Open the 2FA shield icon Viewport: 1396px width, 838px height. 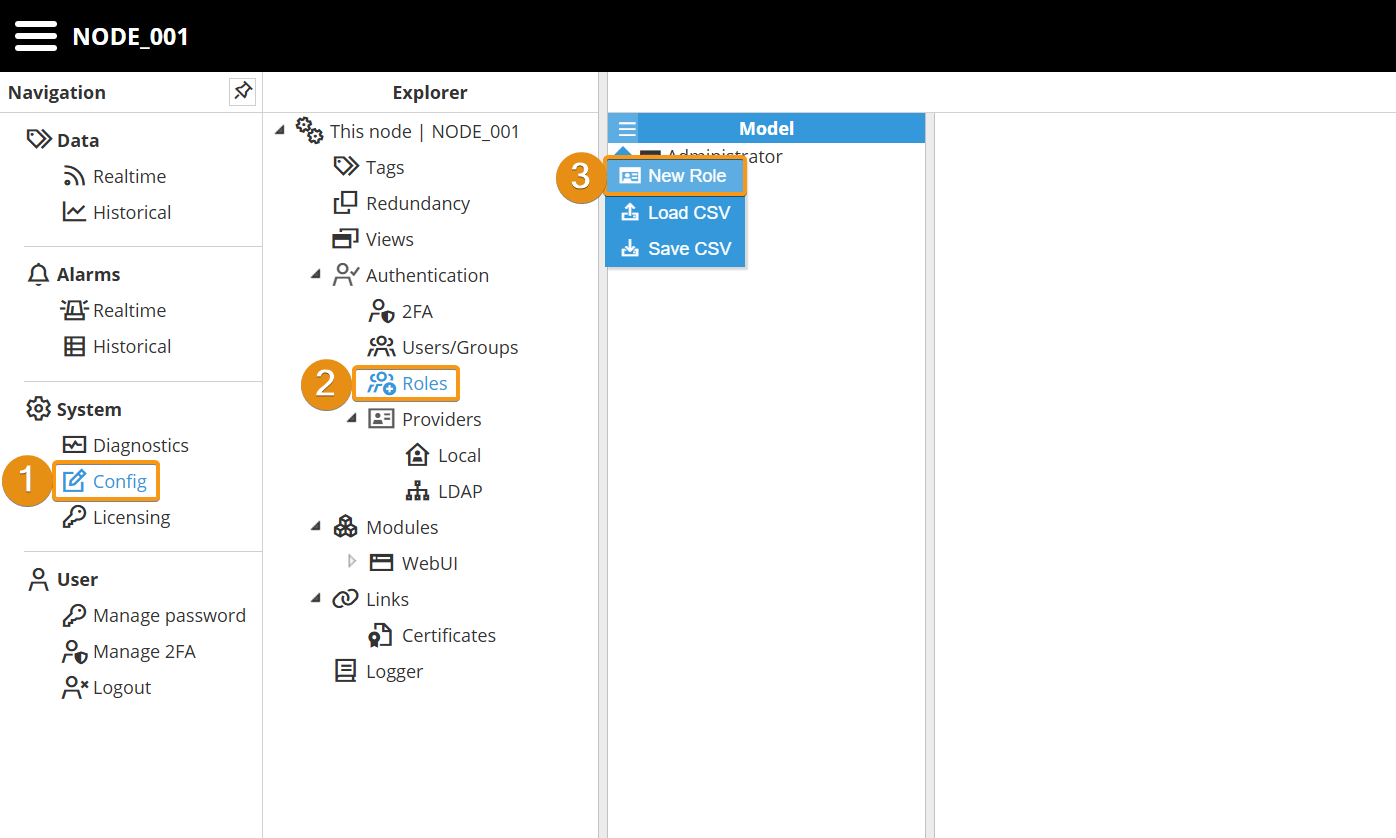click(x=381, y=311)
